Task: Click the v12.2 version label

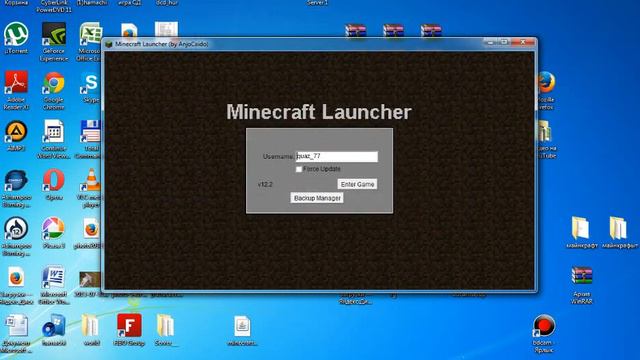Action: [265, 184]
